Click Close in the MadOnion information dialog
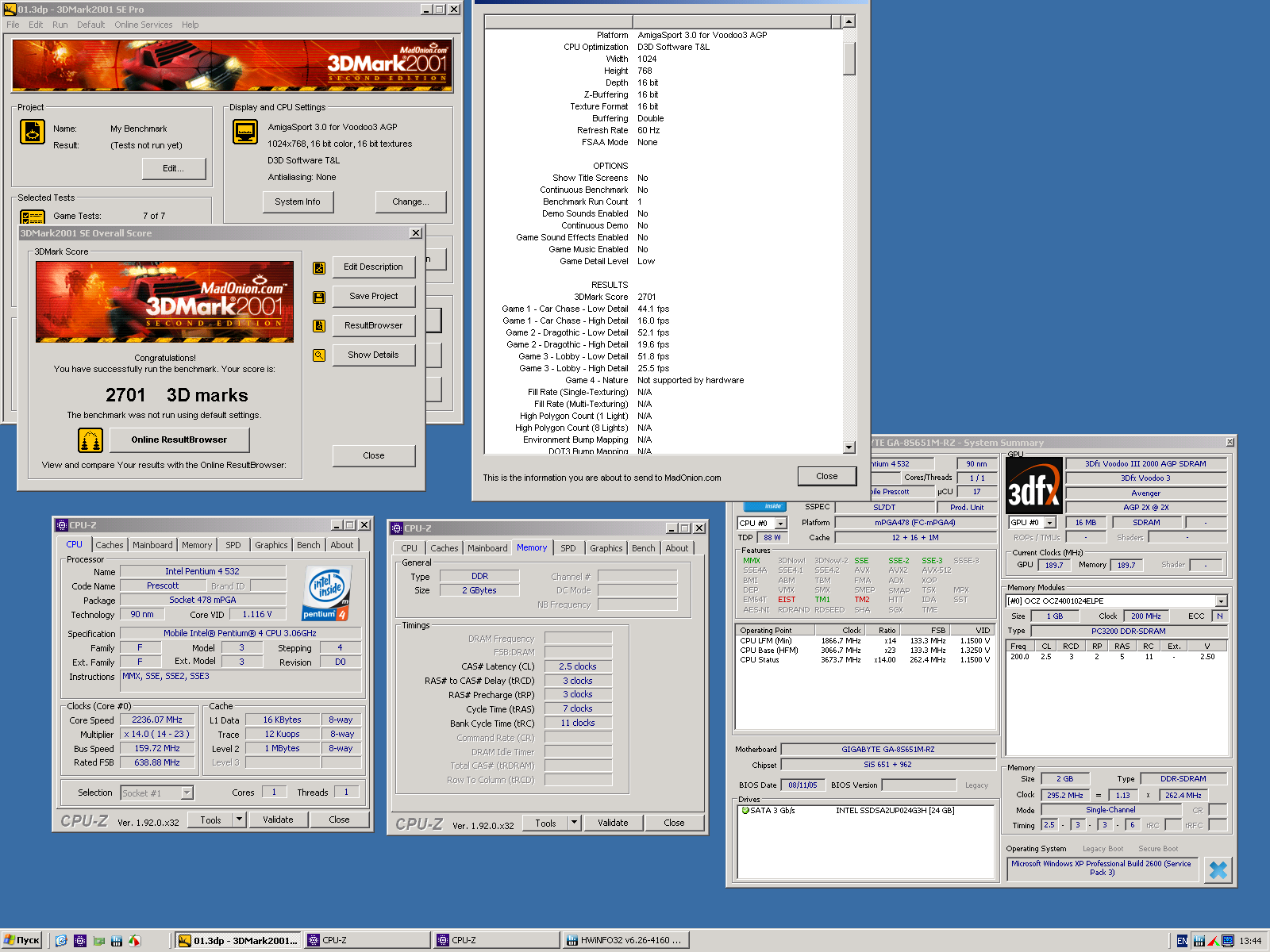The width and height of the screenshot is (1270, 952). coord(827,476)
